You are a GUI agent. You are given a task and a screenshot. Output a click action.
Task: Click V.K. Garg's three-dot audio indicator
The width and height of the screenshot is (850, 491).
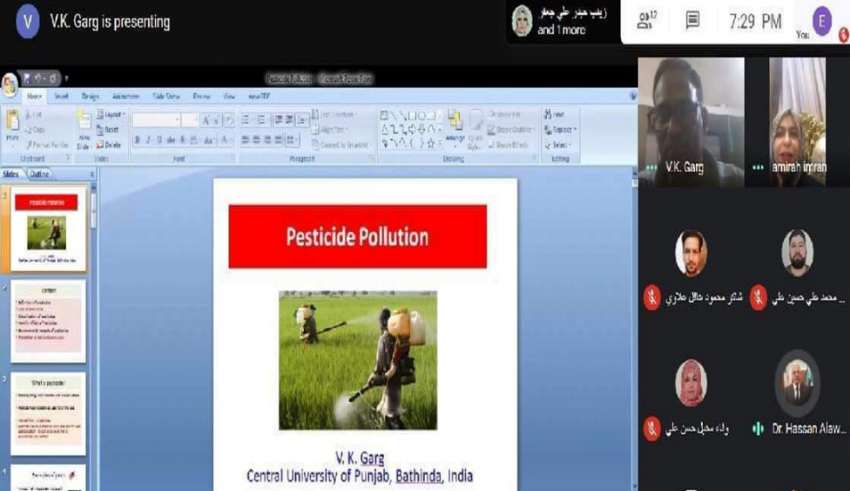[652, 168]
